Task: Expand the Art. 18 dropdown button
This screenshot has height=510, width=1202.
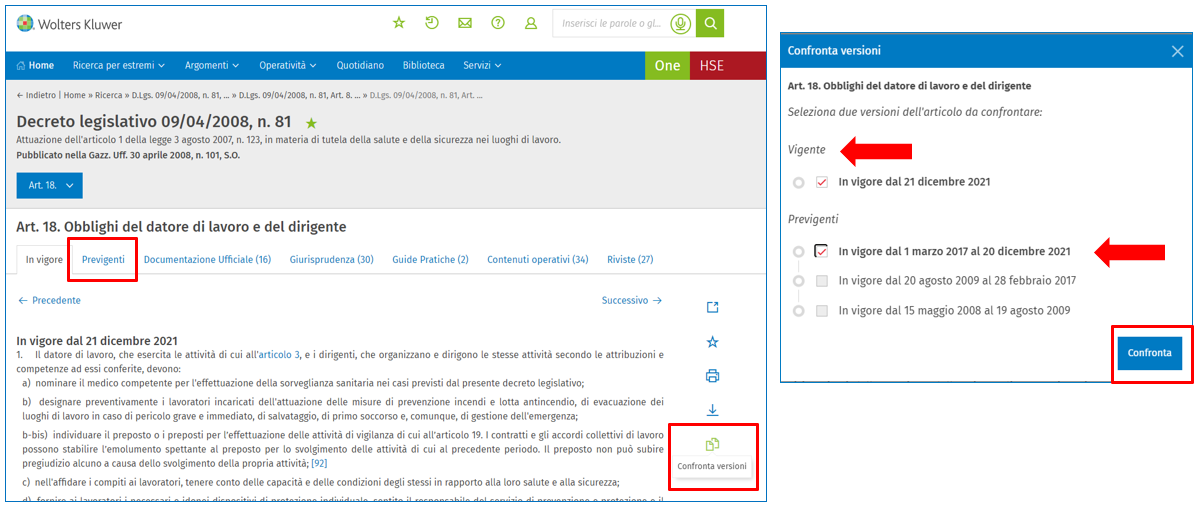Action: point(49,186)
